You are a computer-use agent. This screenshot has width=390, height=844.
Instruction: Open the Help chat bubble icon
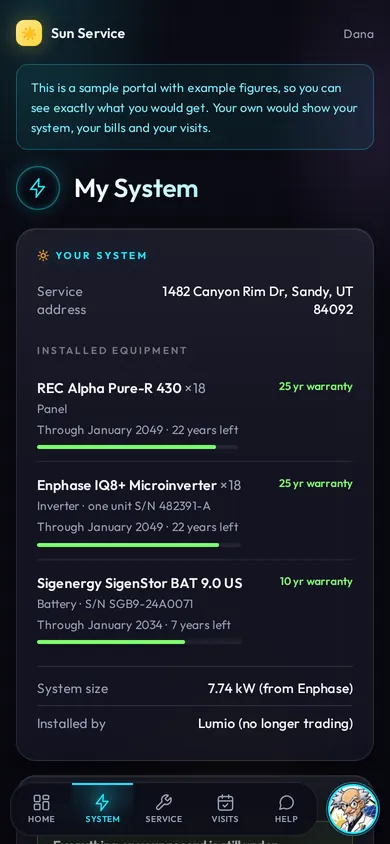(286, 803)
